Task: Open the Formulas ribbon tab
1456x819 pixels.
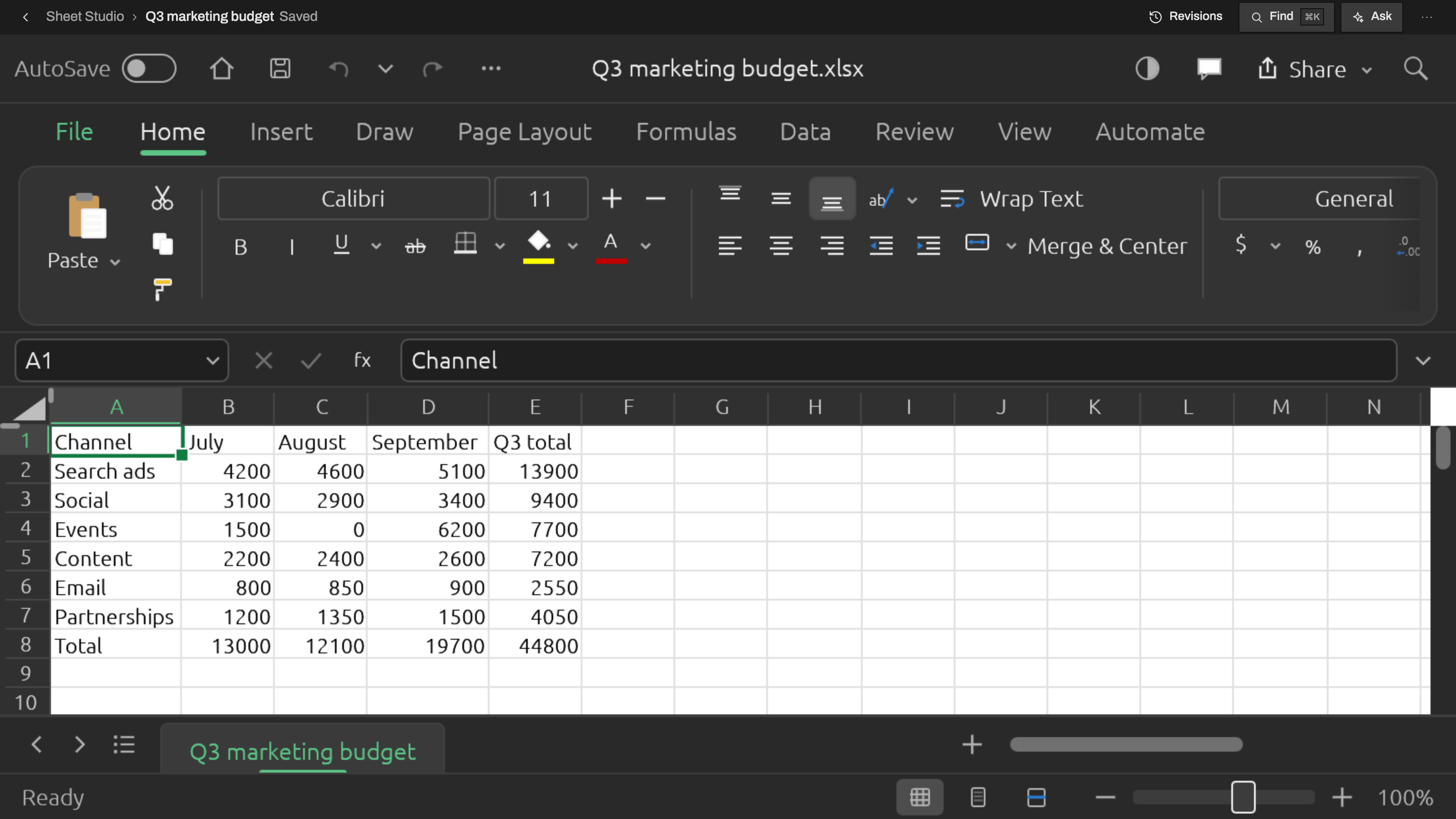Action: [x=686, y=131]
